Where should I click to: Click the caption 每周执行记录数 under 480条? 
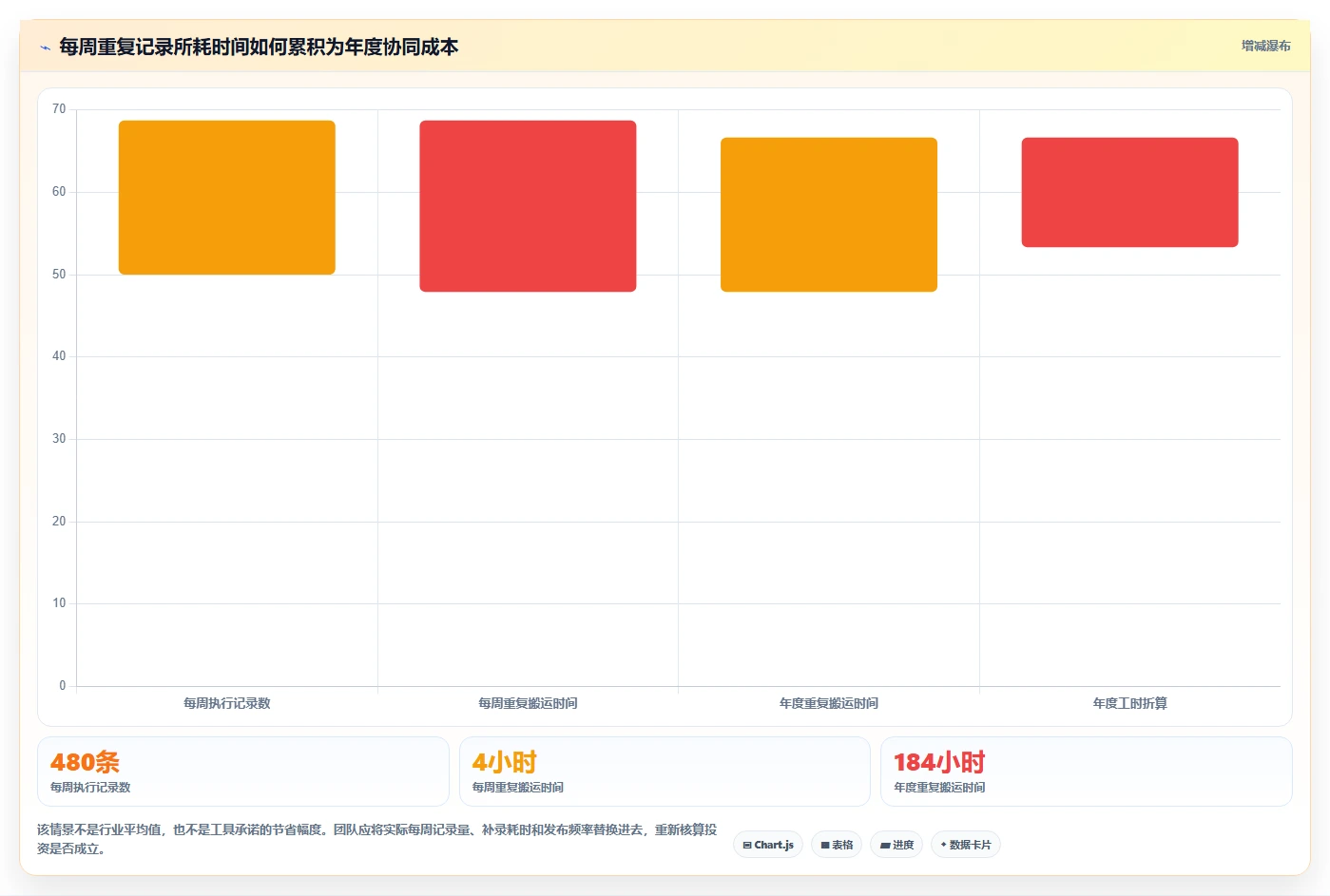pyautogui.click(x=90, y=788)
